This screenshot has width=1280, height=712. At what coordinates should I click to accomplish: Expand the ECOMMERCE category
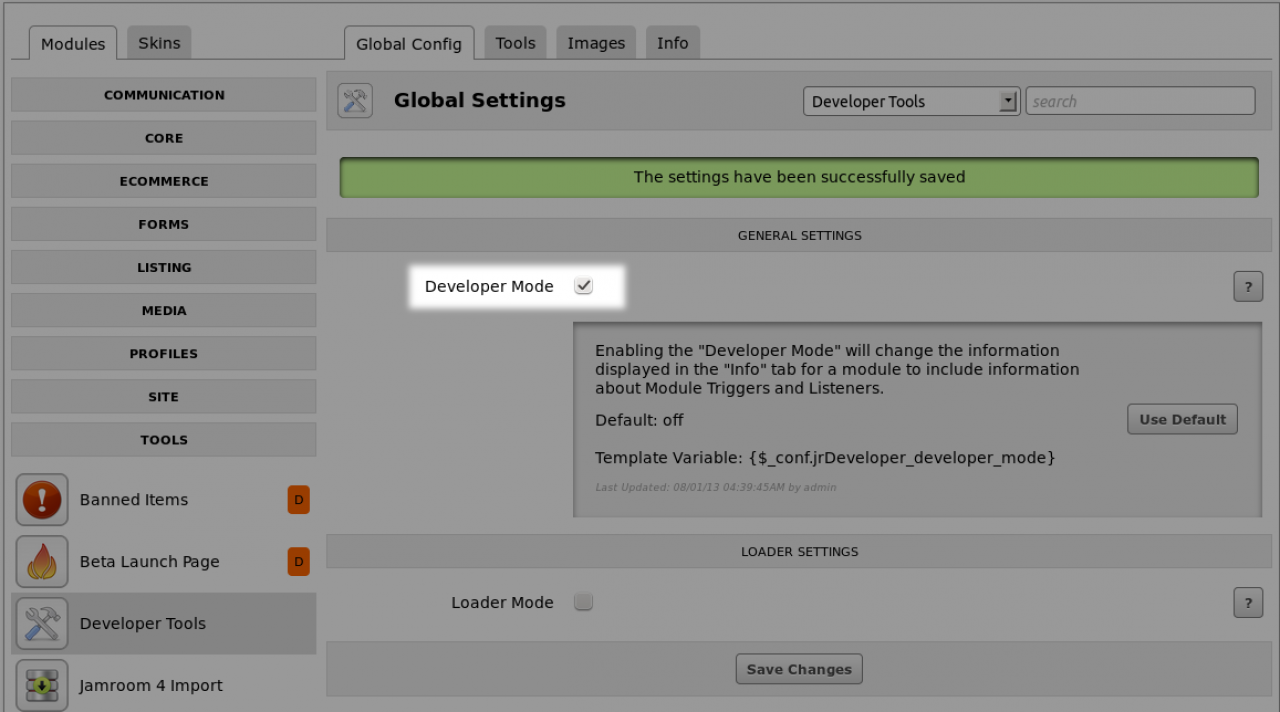(164, 181)
